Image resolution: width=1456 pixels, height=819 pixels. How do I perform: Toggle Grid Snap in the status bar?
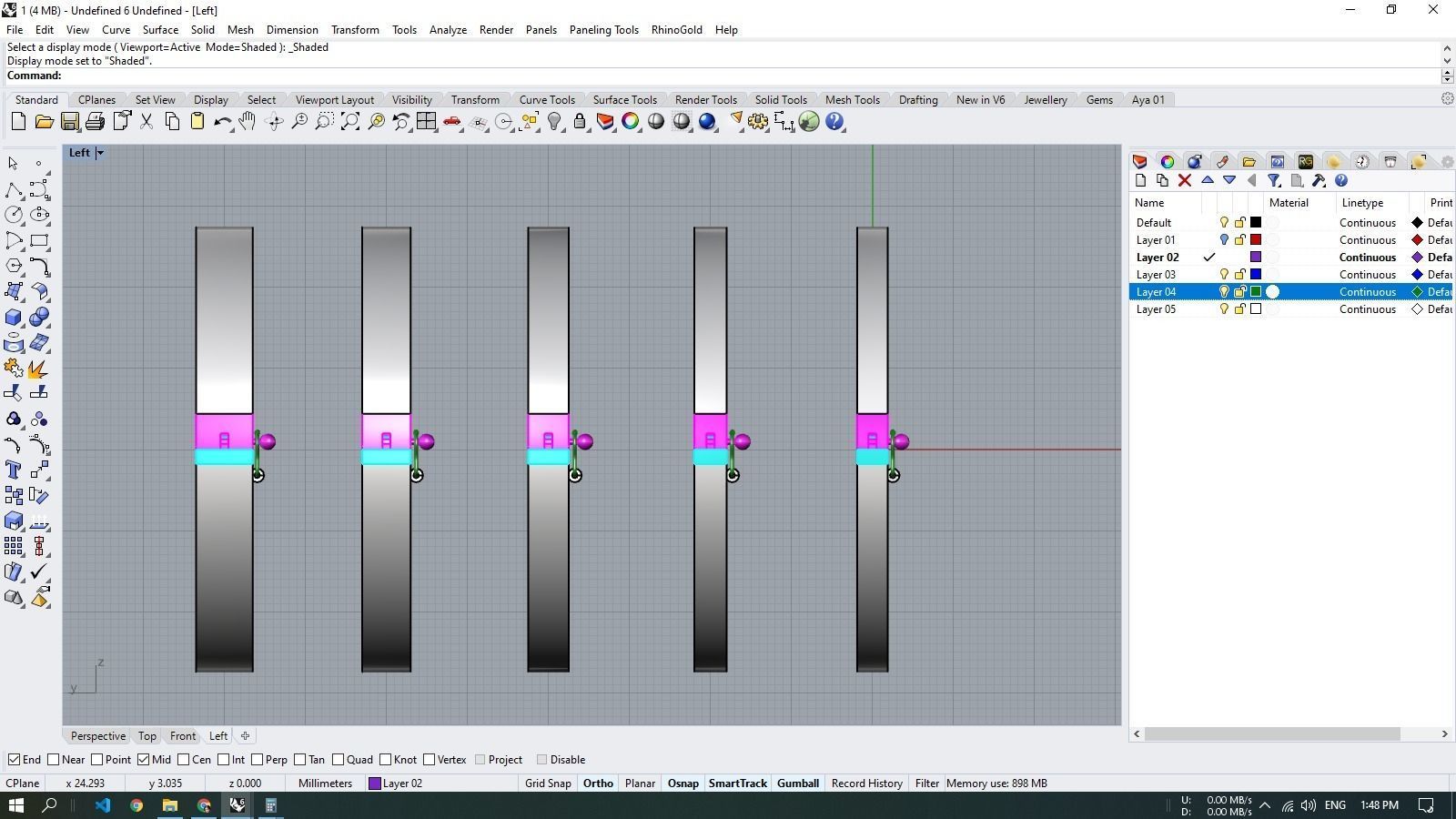tap(548, 784)
